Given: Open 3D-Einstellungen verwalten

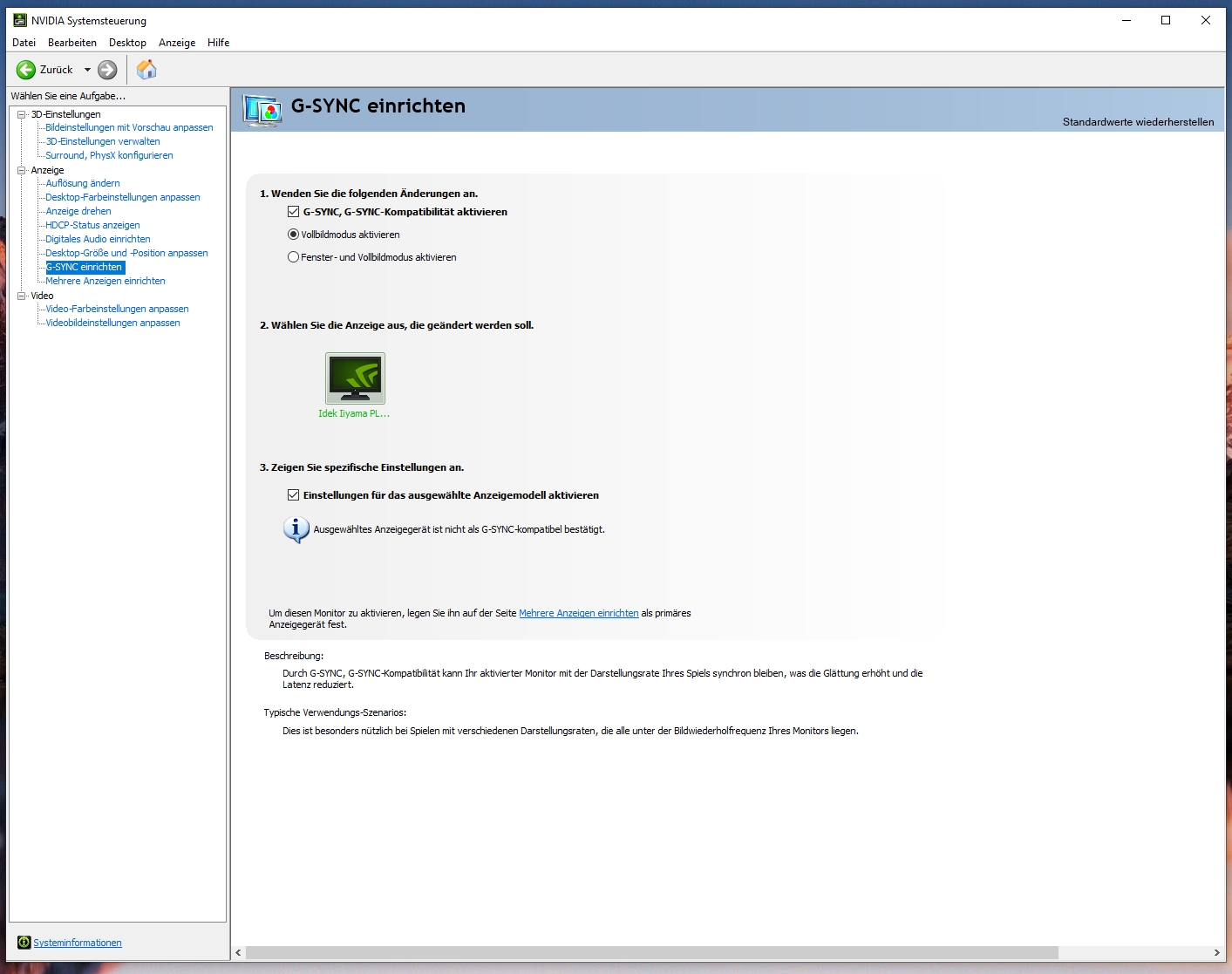Looking at the screenshot, I should (x=103, y=141).
